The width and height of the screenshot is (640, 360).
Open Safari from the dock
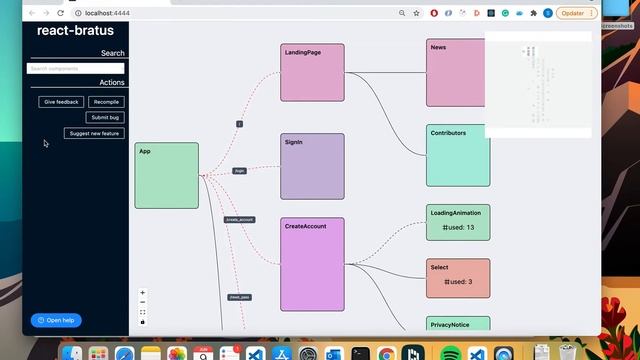(124, 353)
